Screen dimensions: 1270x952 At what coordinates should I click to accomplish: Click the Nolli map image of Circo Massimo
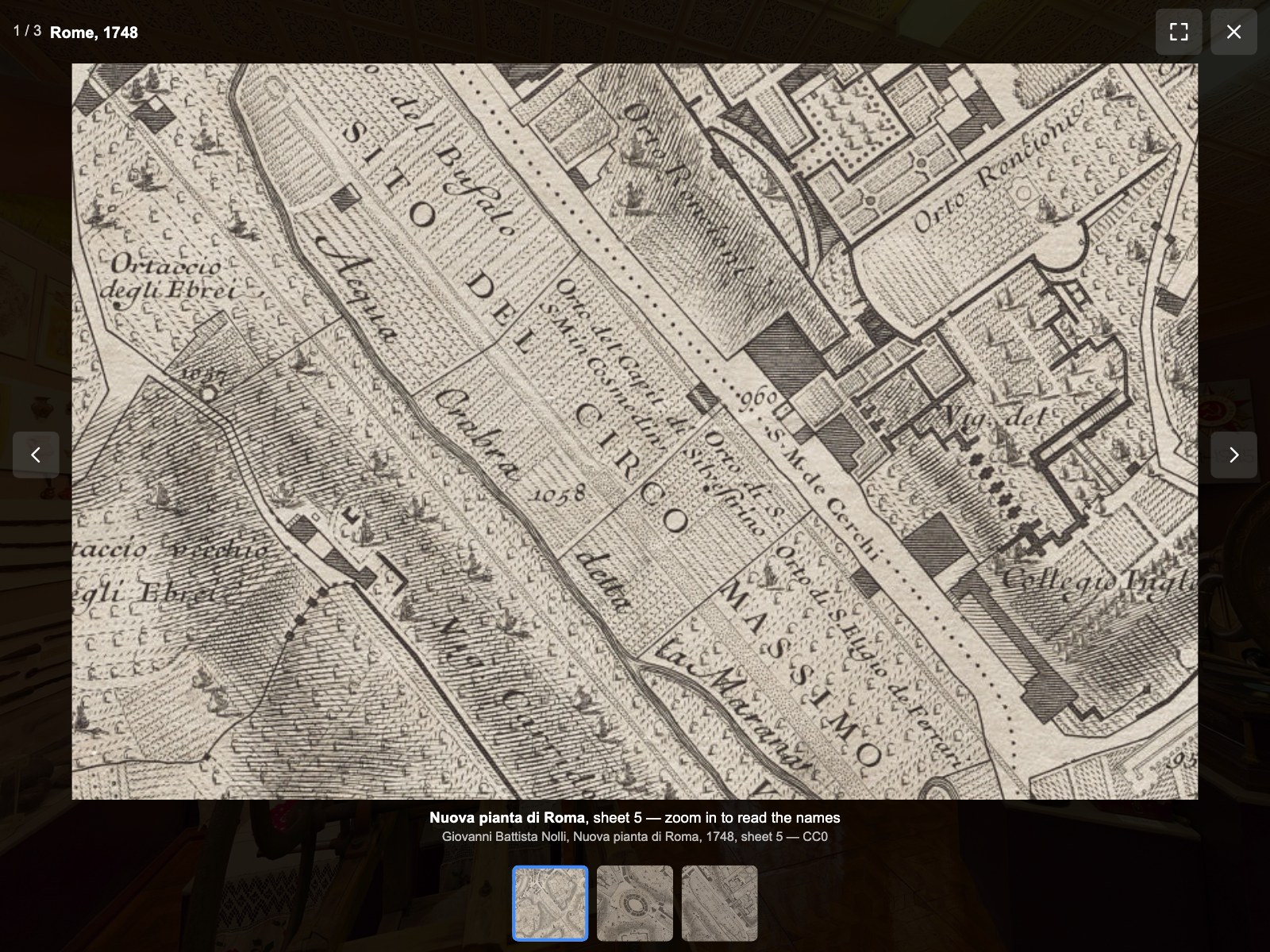click(x=635, y=432)
